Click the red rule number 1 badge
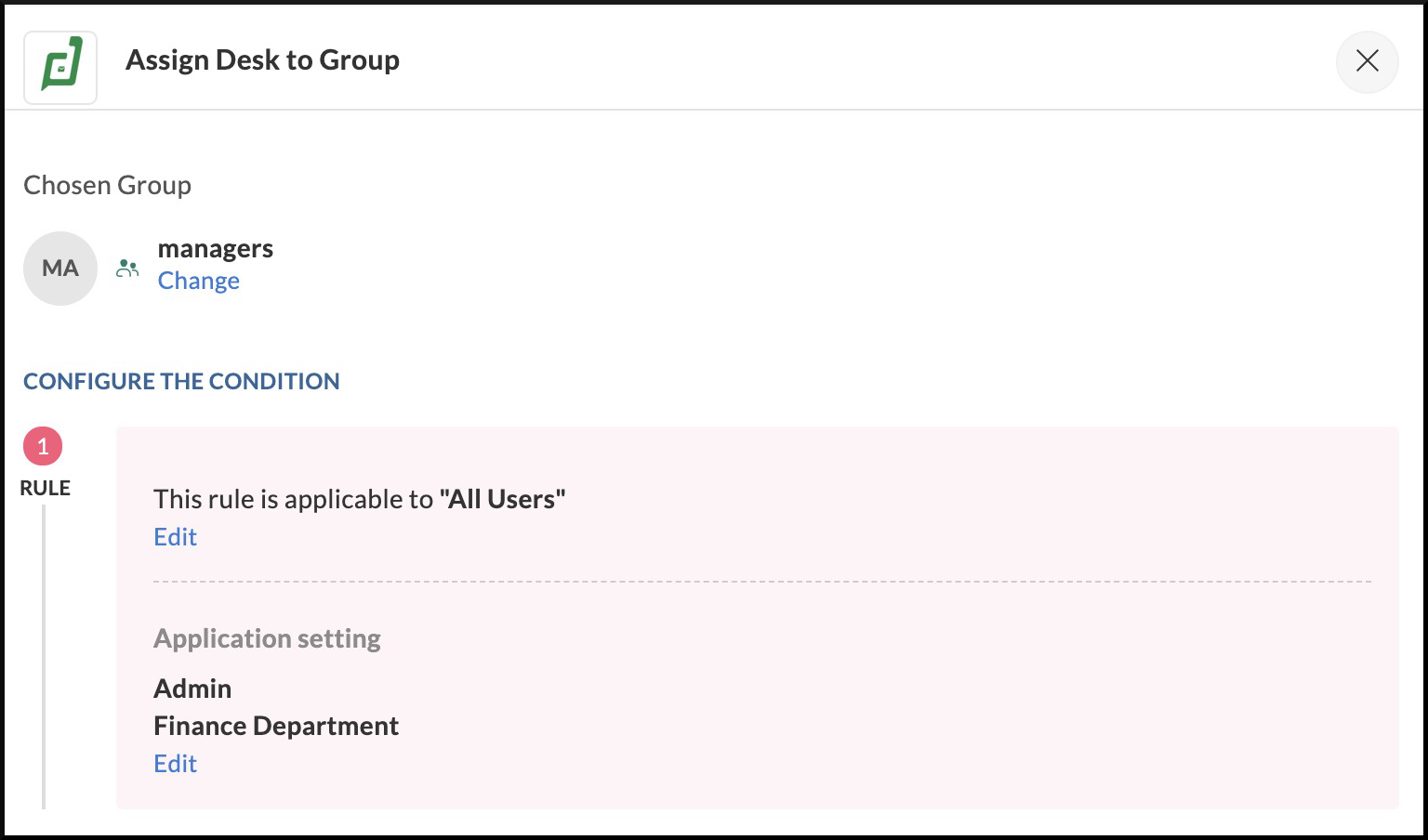Image resolution: width=1428 pixels, height=840 pixels. pos(43,447)
